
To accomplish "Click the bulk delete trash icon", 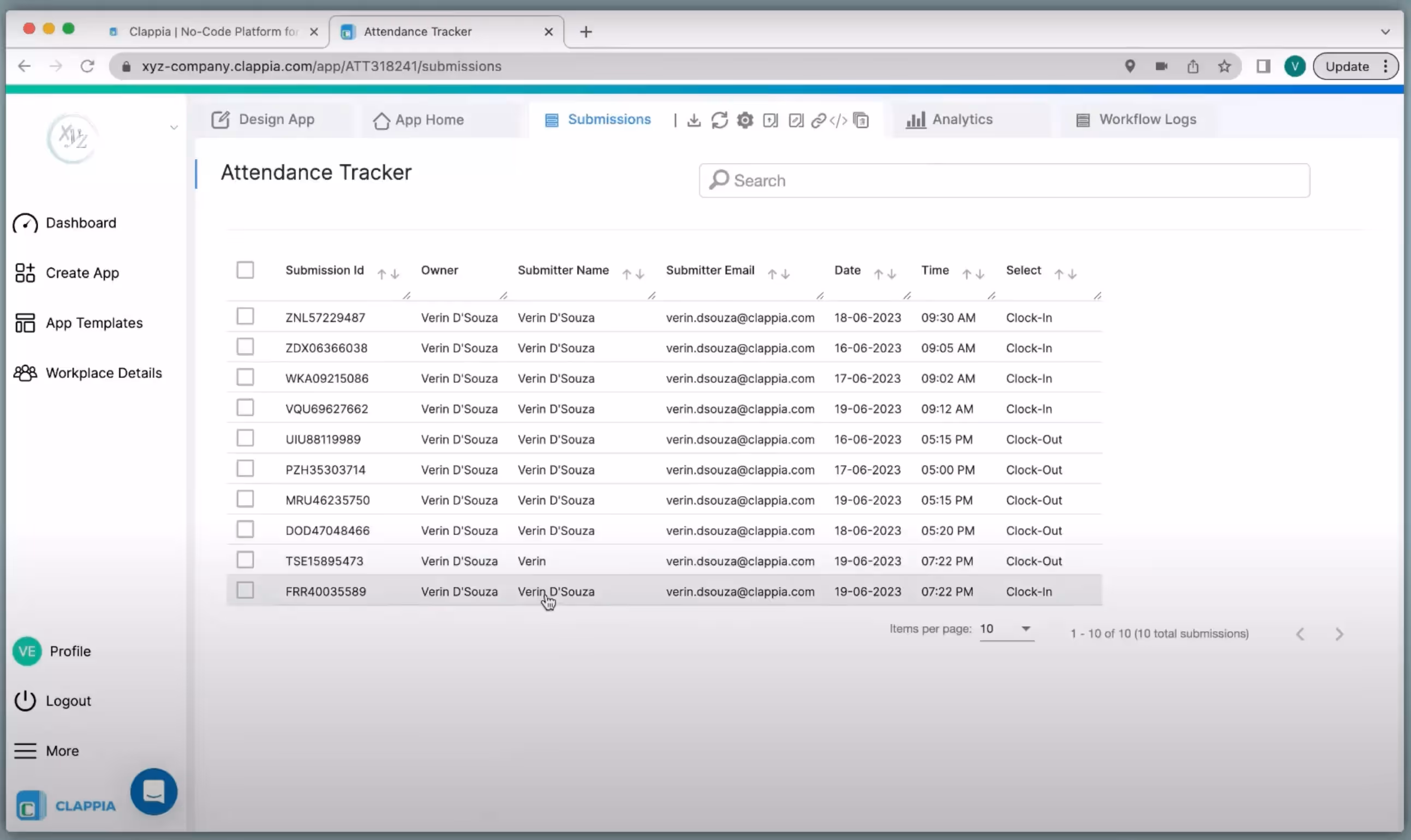I will tap(860, 120).
